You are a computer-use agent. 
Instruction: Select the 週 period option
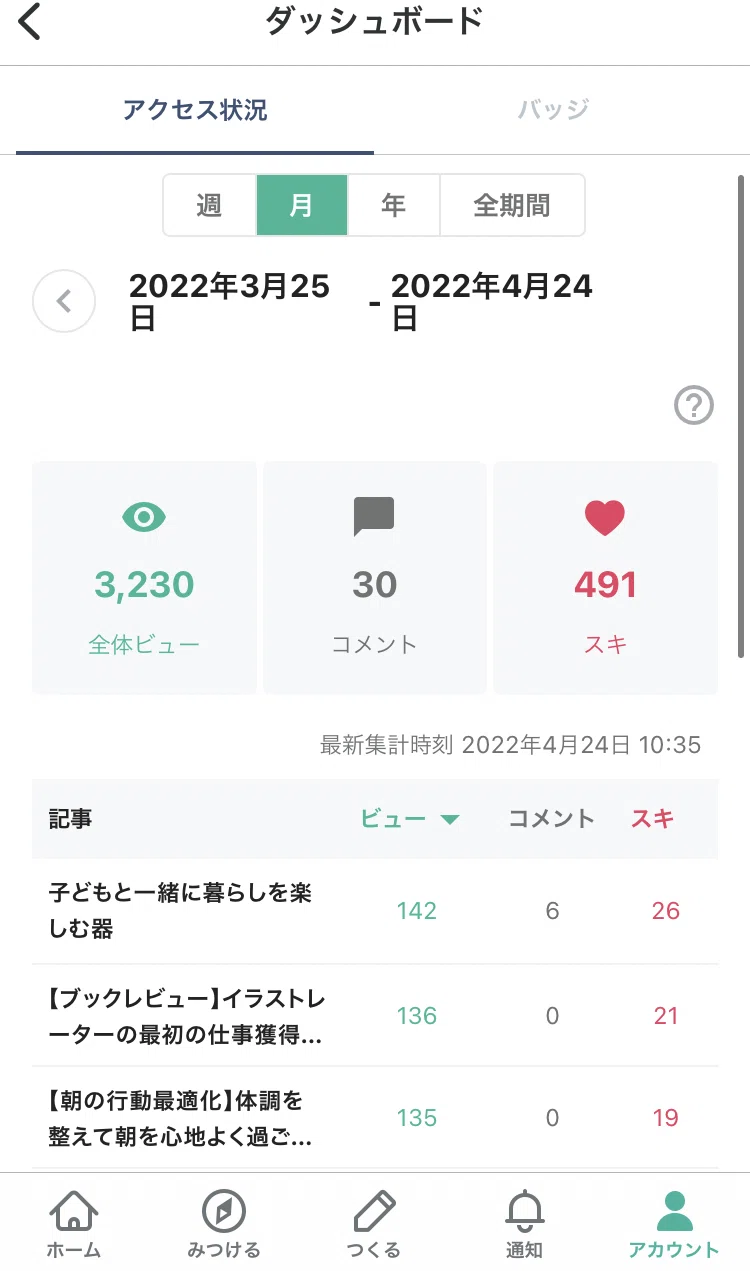[209, 205]
